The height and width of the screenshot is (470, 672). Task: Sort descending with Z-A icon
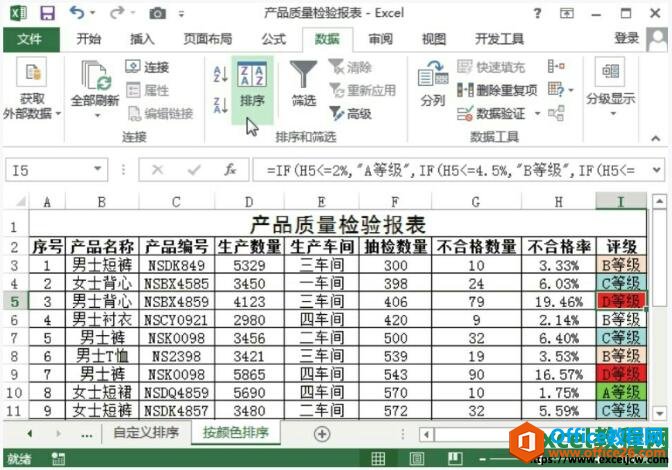pyautogui.click(x=220, y=105)
